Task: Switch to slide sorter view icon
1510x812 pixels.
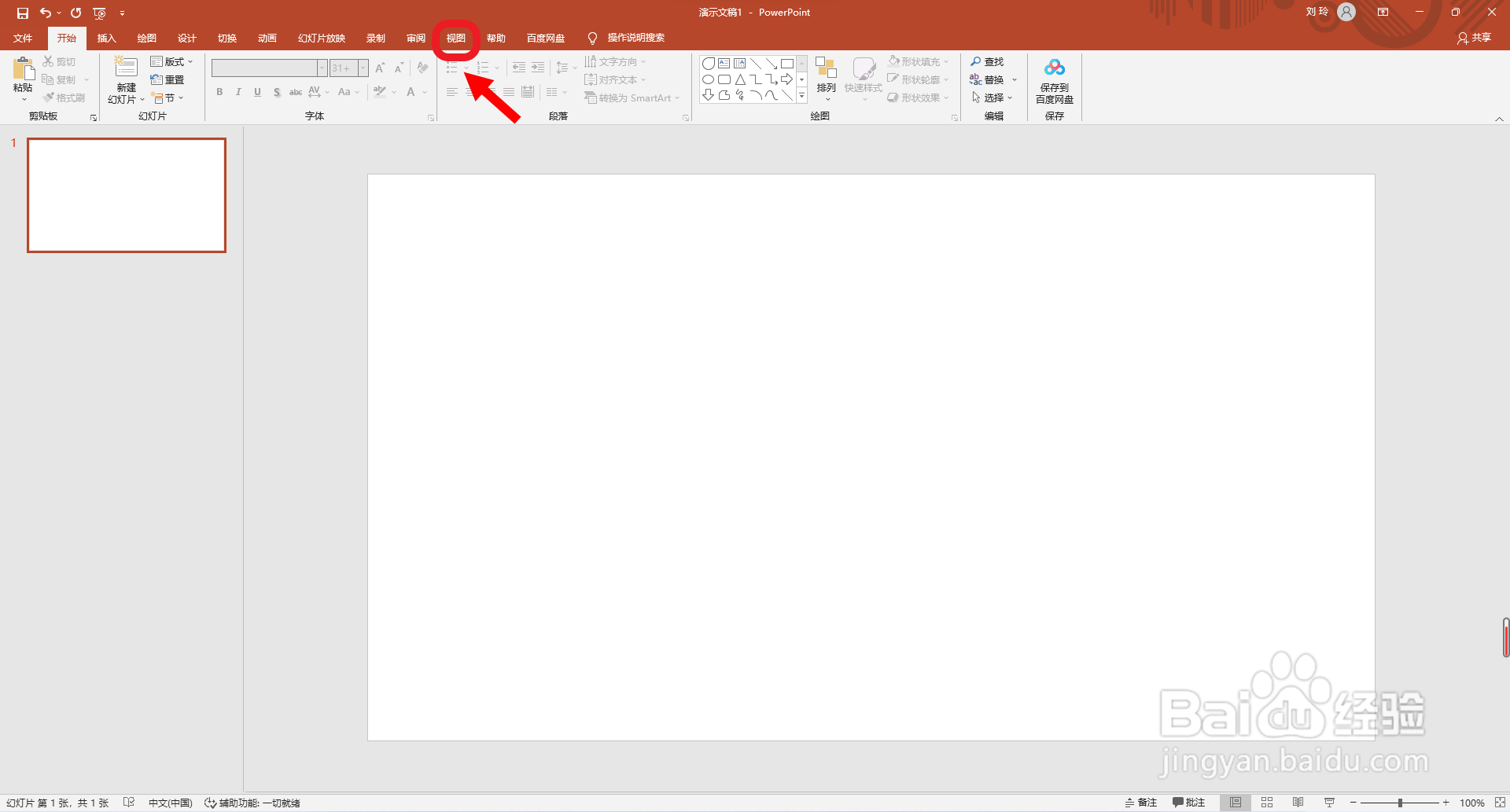Action: click(1266, 803)
